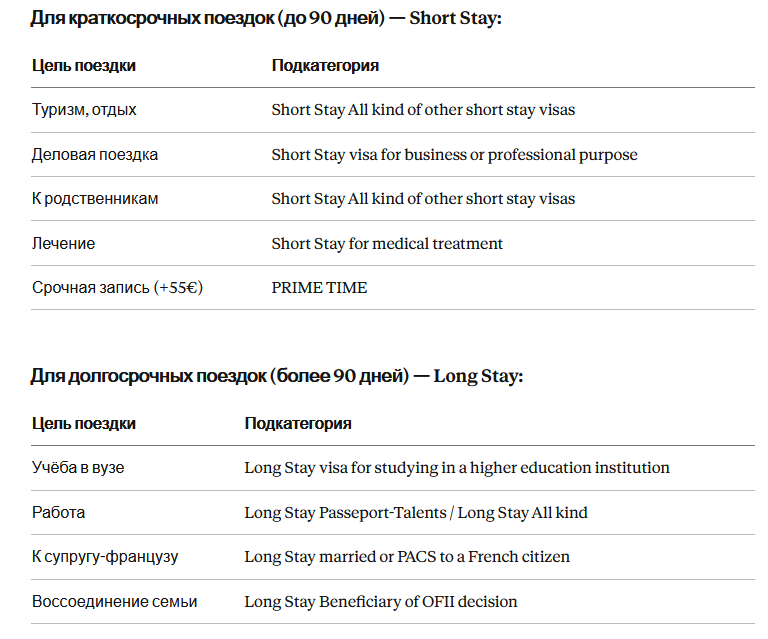The height and width of the screenshot is (639, 768).
Task: Select the 'Деловая поездка' cell
Action: pyautogui.click(x=95, y=155)
